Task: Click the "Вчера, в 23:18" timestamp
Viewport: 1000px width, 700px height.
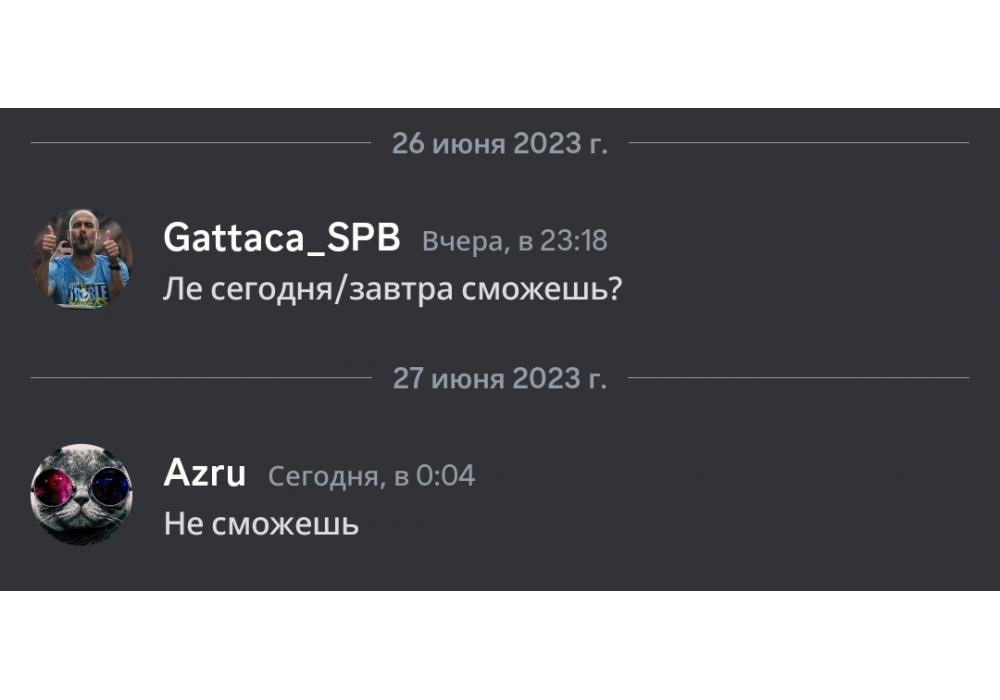Action: coord(514,242)
